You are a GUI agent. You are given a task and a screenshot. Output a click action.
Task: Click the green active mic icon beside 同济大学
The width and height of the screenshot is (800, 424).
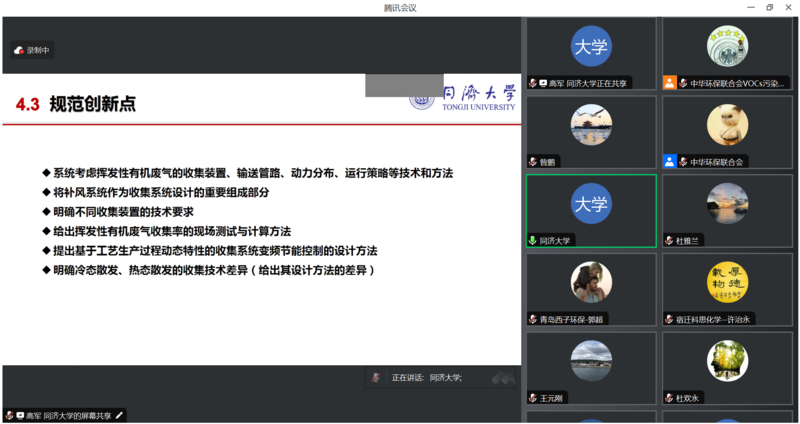click(x=533, y=240)
